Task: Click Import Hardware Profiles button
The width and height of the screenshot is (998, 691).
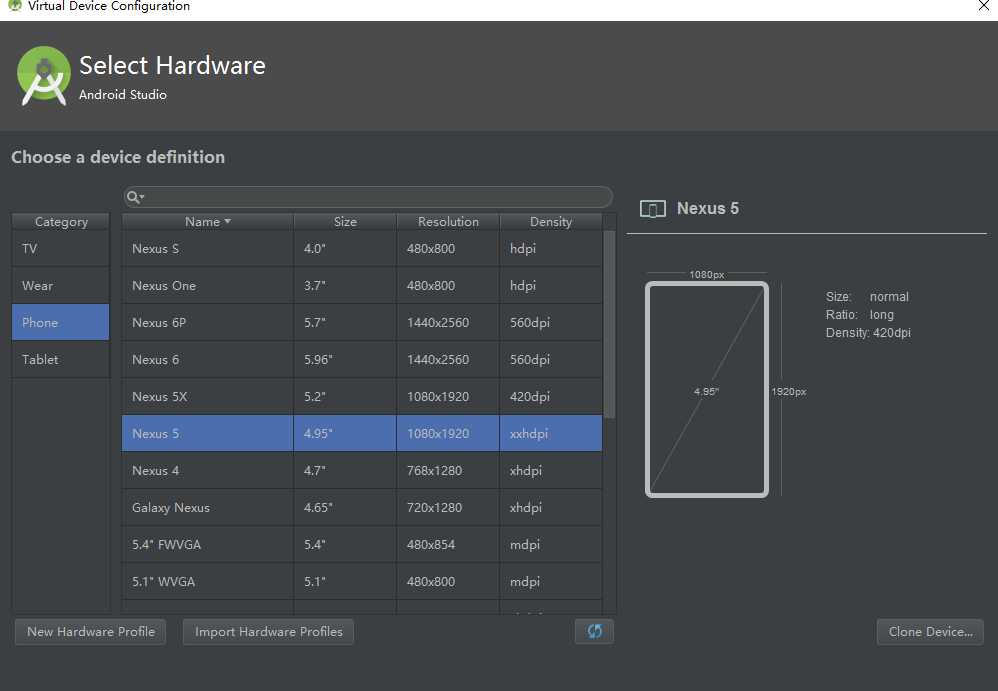Action: pyautogui.click(x=268, y=631)
